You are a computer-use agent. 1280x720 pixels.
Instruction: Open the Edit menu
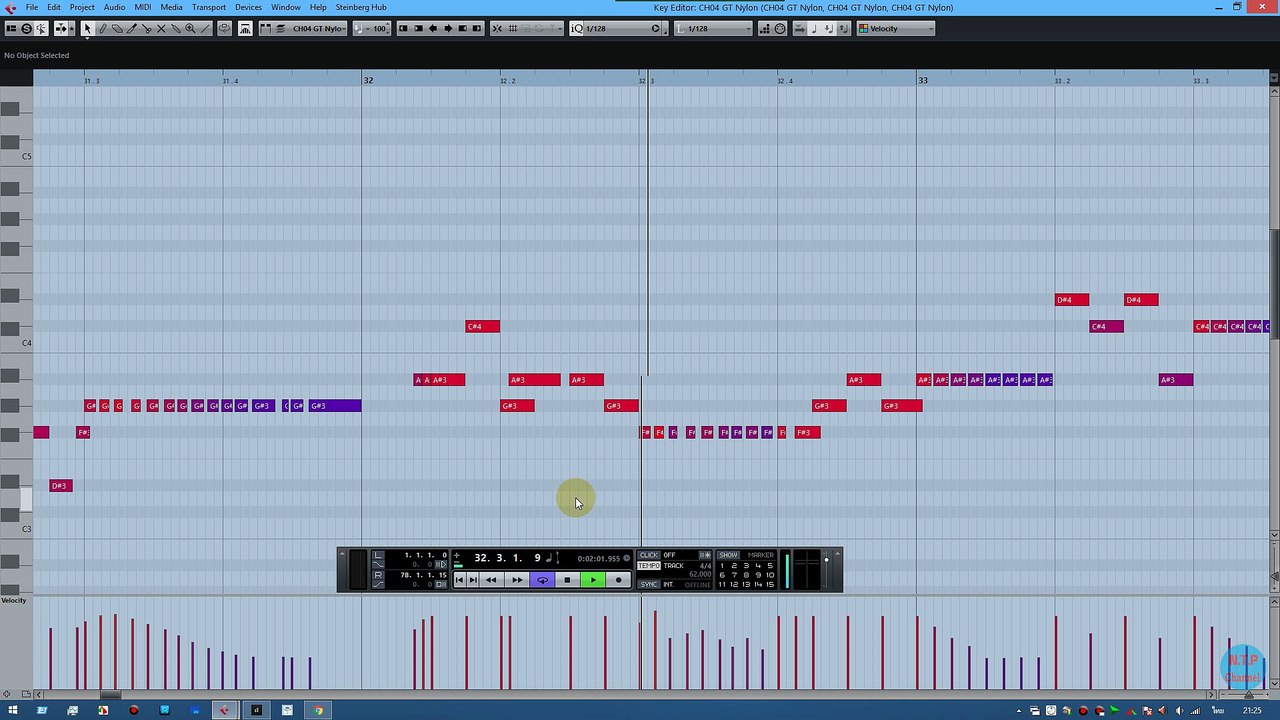click(x=54, y=7)
